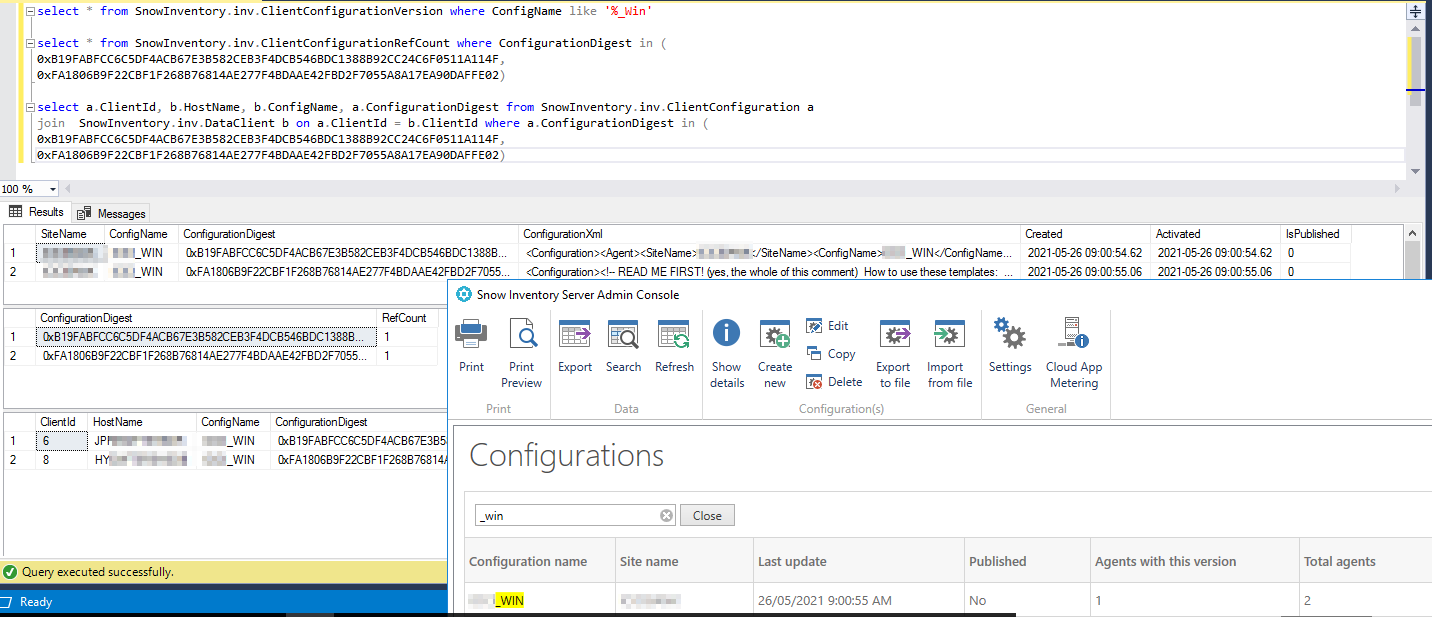This screenshot has height=617, width=1432.
Task: Click the IsPublished column header
Action: click(x=1316, y=233)
